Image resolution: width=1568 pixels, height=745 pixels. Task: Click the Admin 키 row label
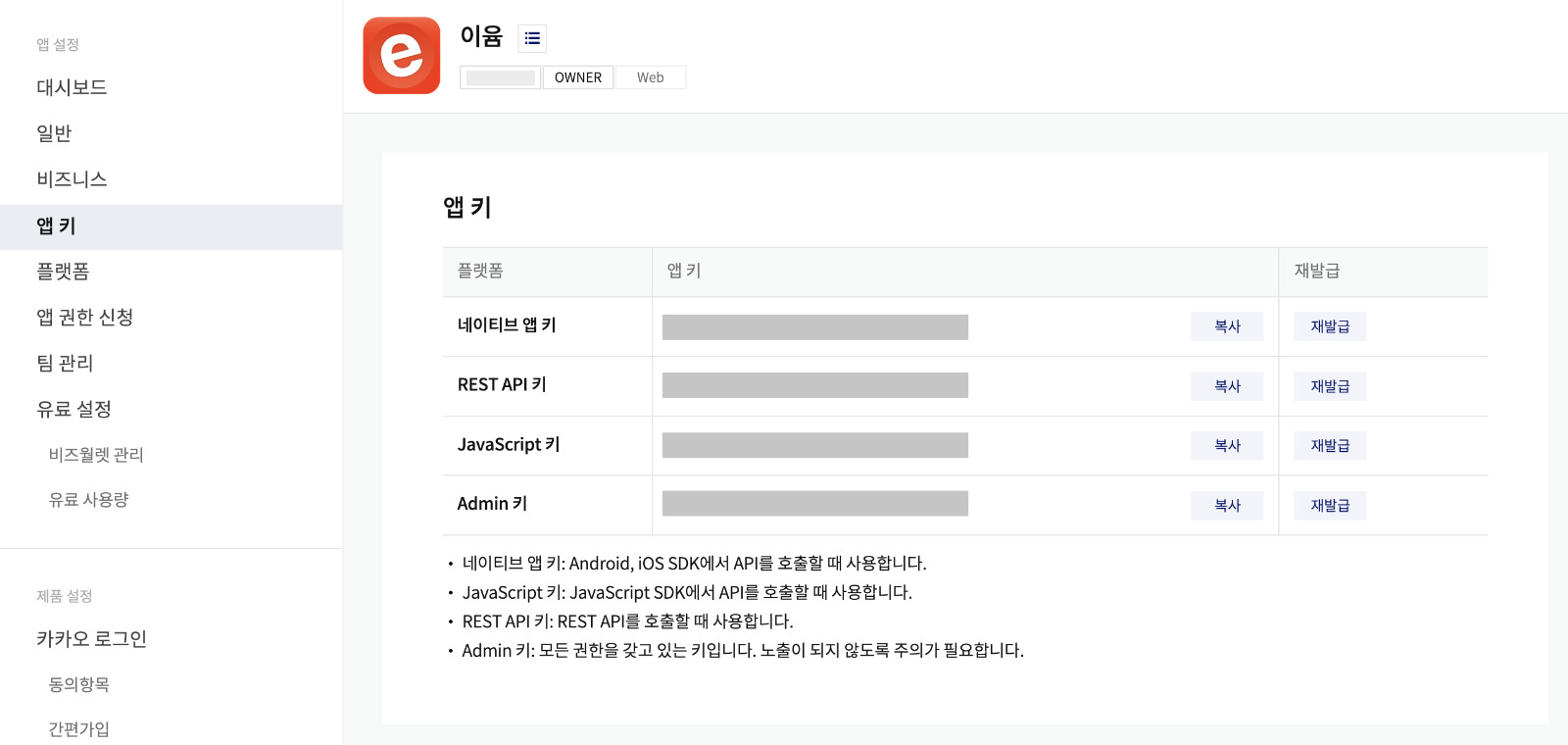click(x=492, y=504)
